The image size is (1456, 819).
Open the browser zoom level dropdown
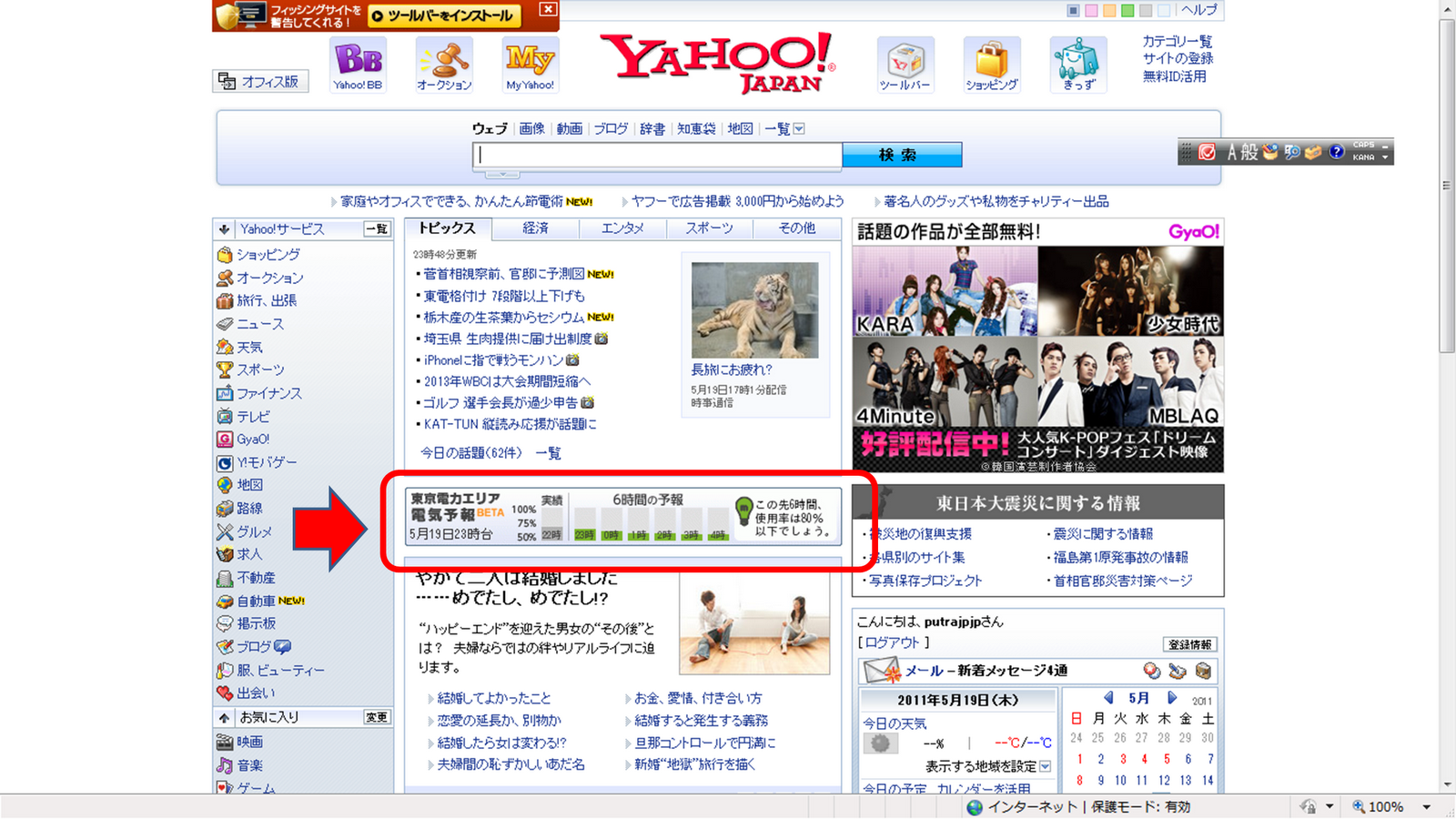pos(1427,807)
